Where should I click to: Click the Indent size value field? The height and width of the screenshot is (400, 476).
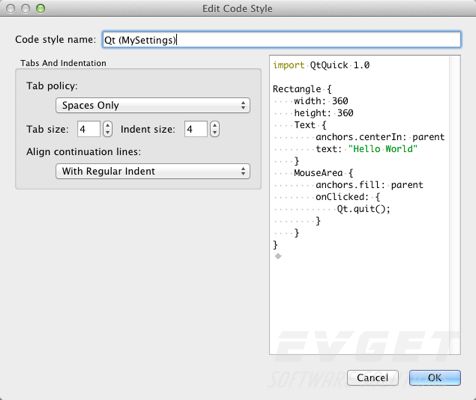[x=196, y=129]
